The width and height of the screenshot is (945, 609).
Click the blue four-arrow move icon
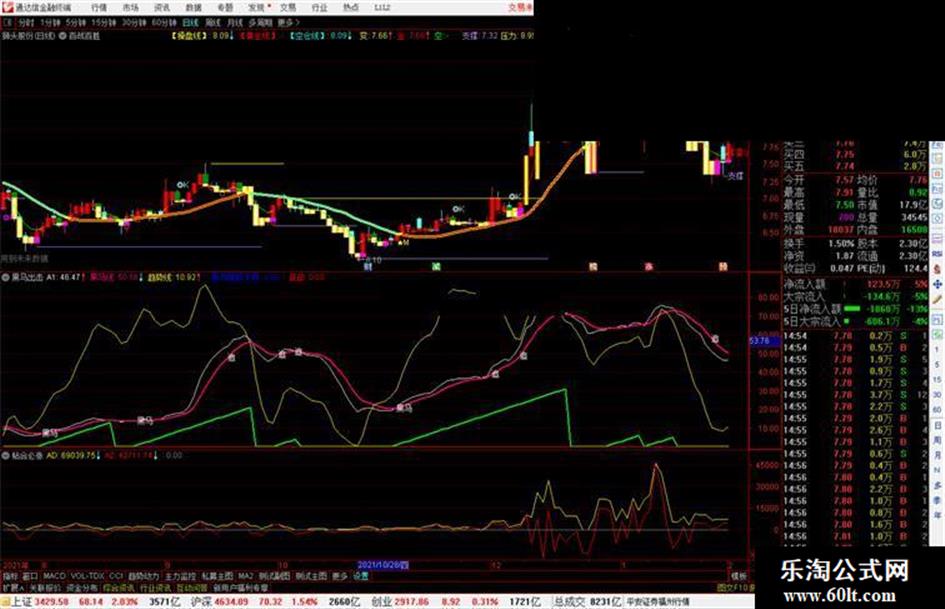click(937, 283)
